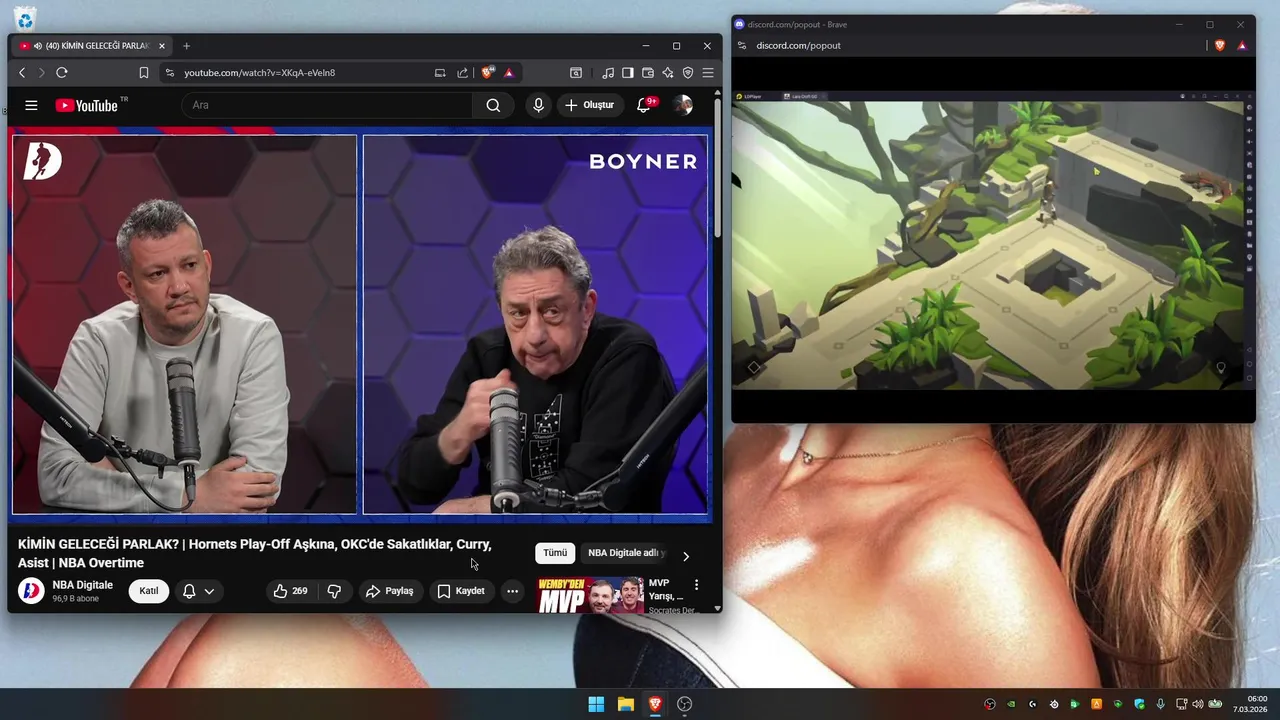Open YouTube account avatar menu
1280x720 pixels.
tap(683, 105)
